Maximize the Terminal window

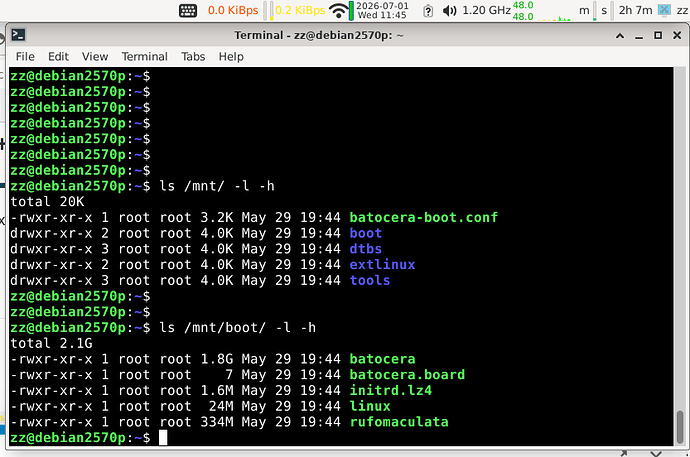pyautogui.click(x=658, y=35)
